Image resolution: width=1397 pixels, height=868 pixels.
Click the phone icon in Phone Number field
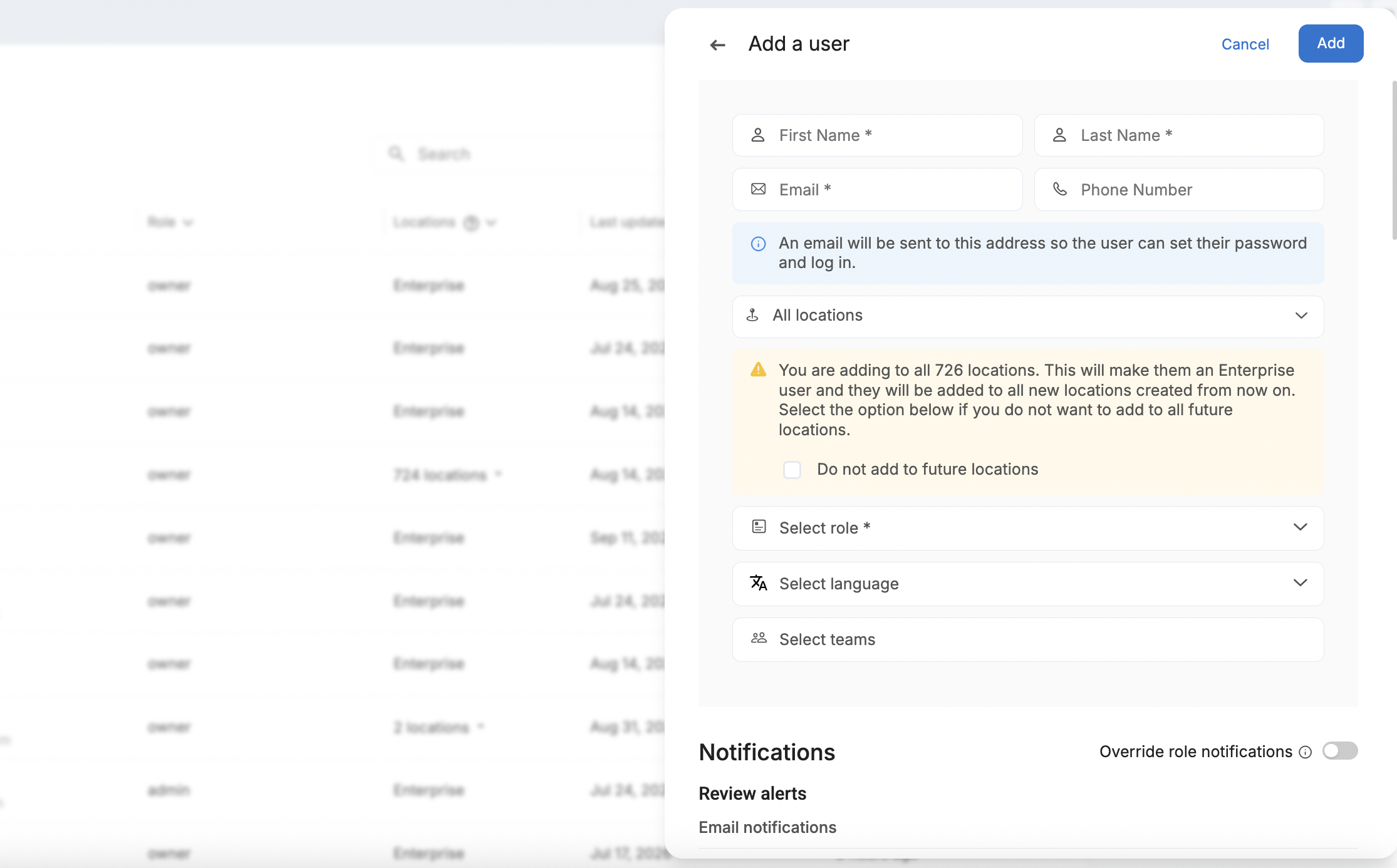click(x=1059, y=189)
